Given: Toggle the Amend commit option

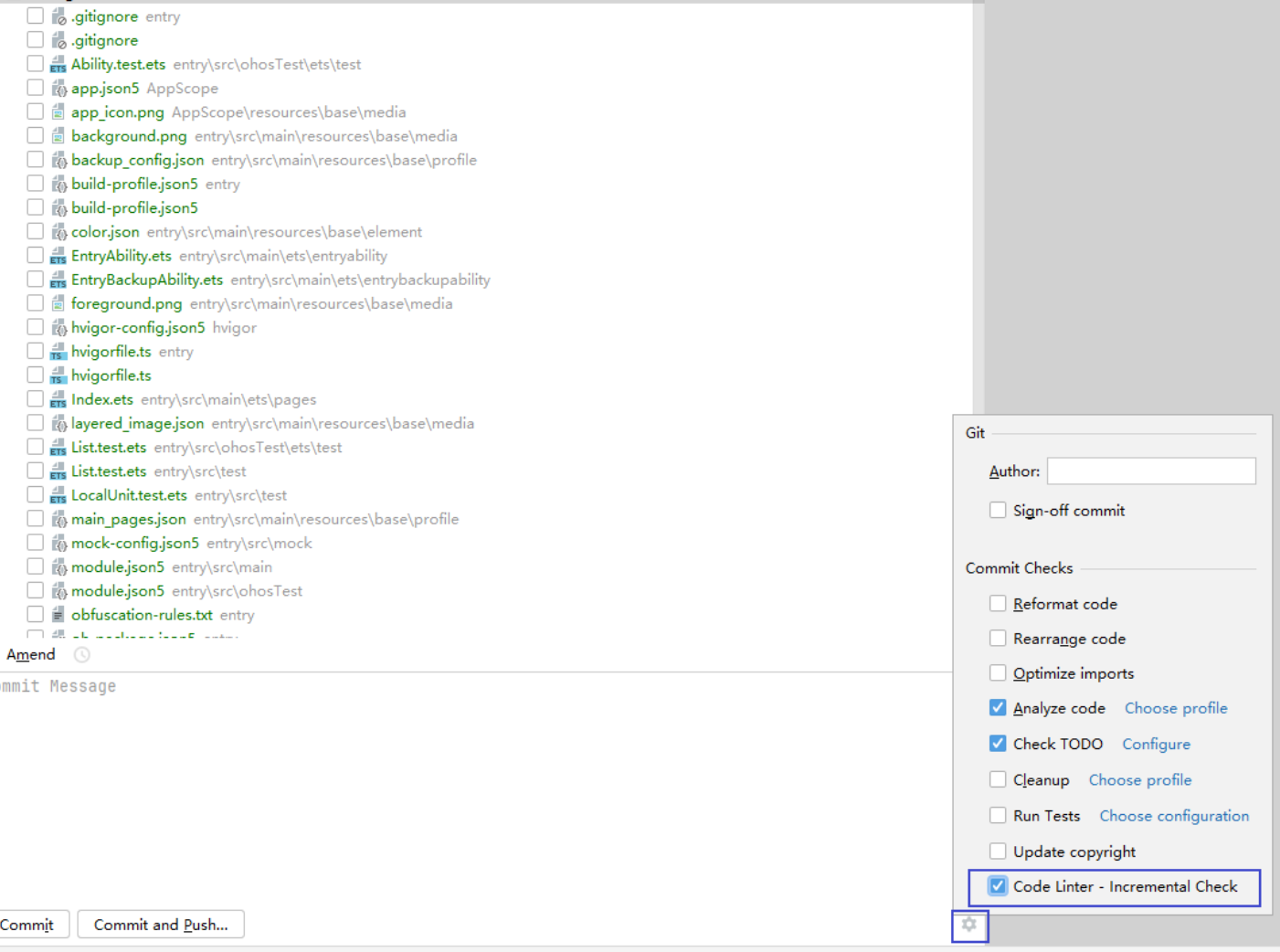Looking at the screenshot, I should [30, 654].
